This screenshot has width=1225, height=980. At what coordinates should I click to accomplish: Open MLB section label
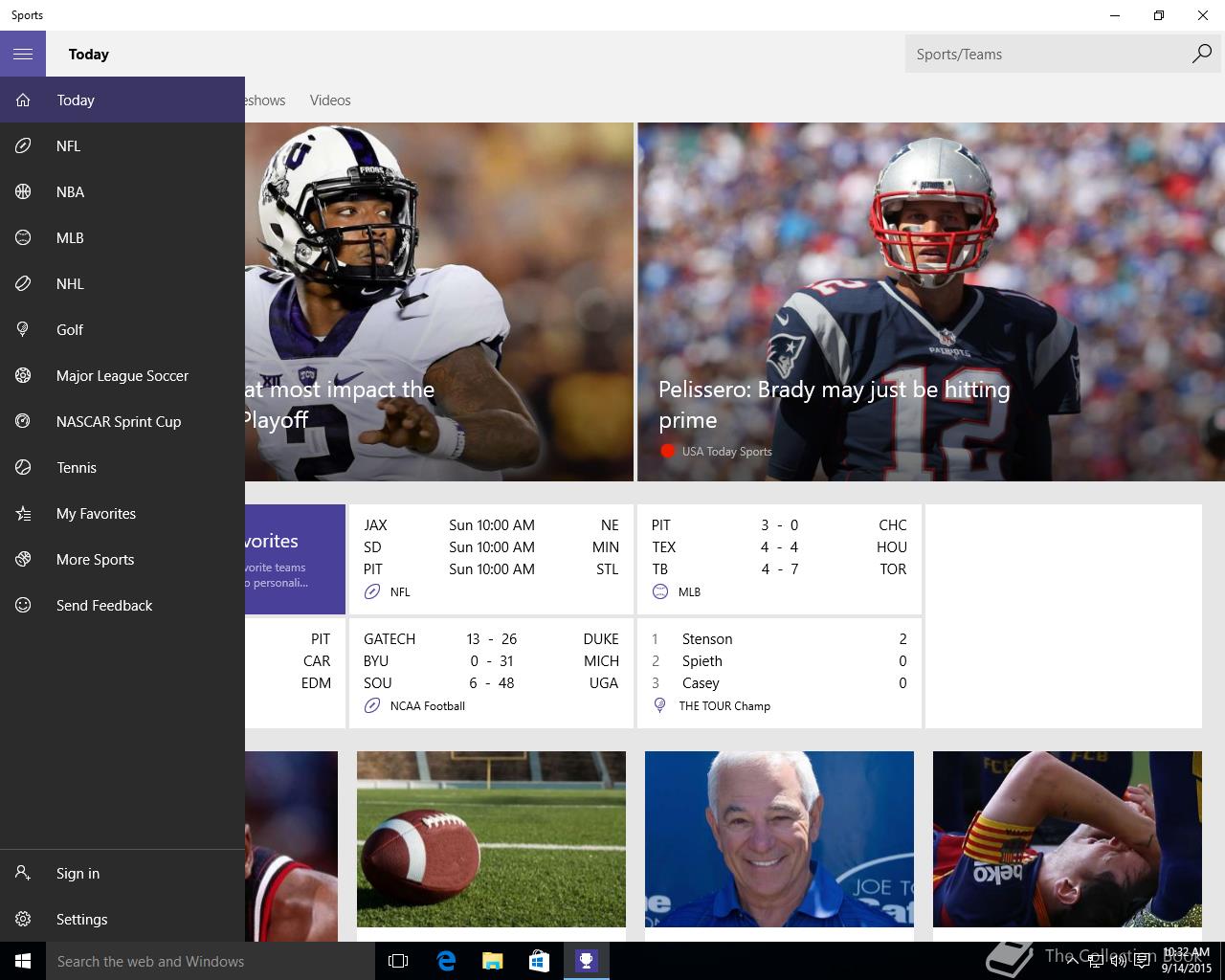[70, 237]
